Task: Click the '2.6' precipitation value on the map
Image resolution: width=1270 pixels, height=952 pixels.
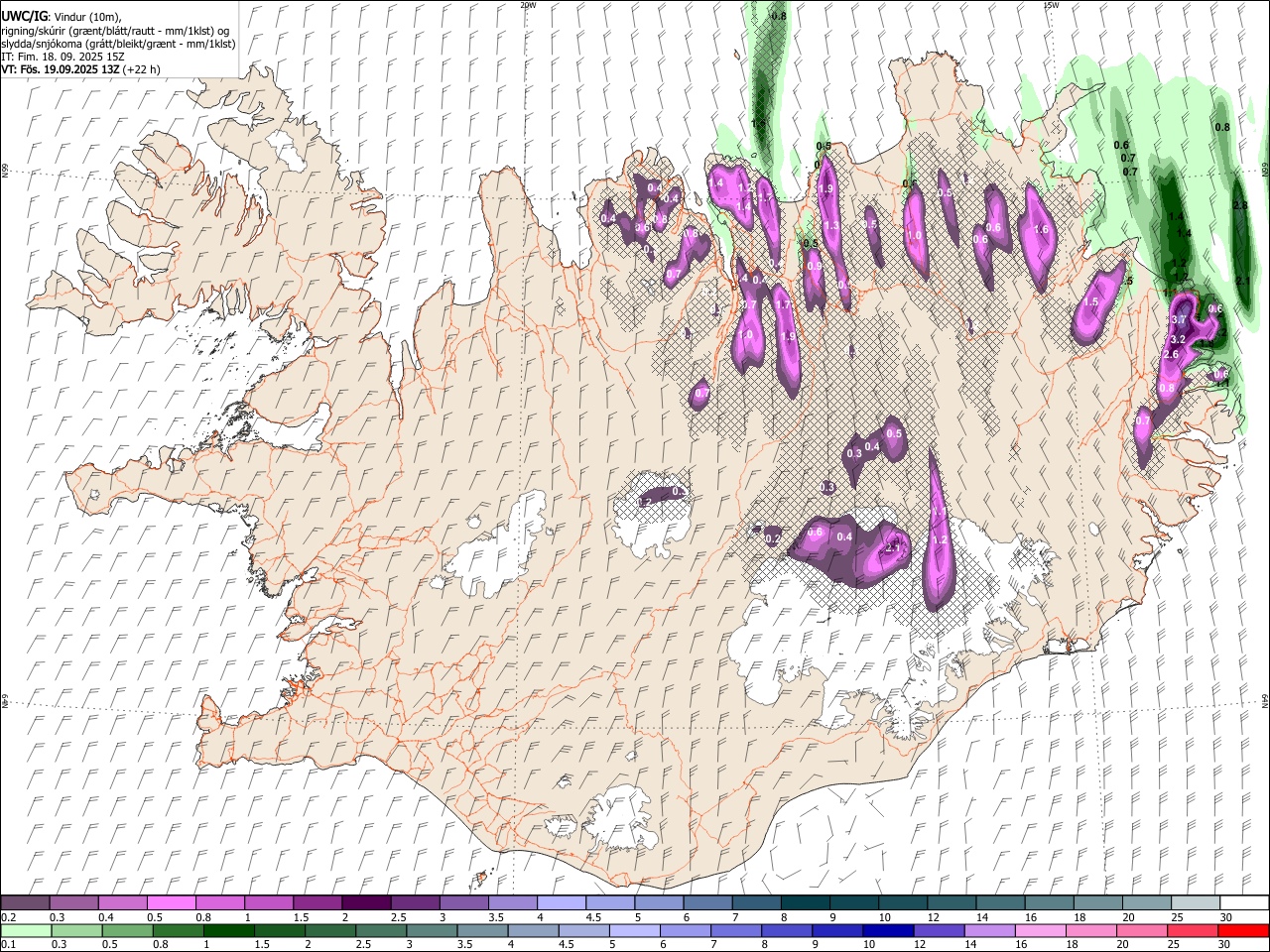Action: click(1171, 355)
